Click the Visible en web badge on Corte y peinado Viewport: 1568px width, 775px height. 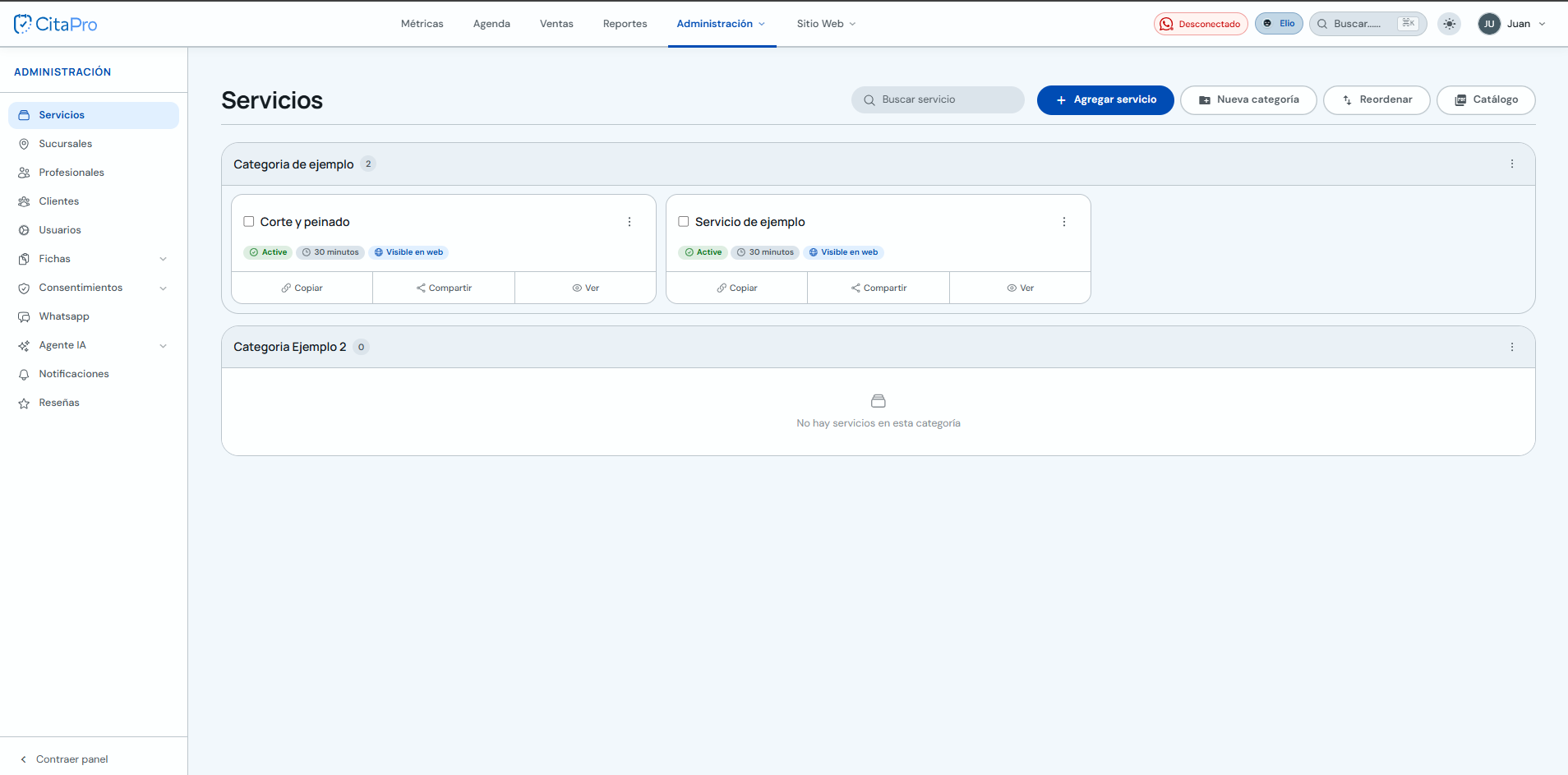tap(408, 252)
